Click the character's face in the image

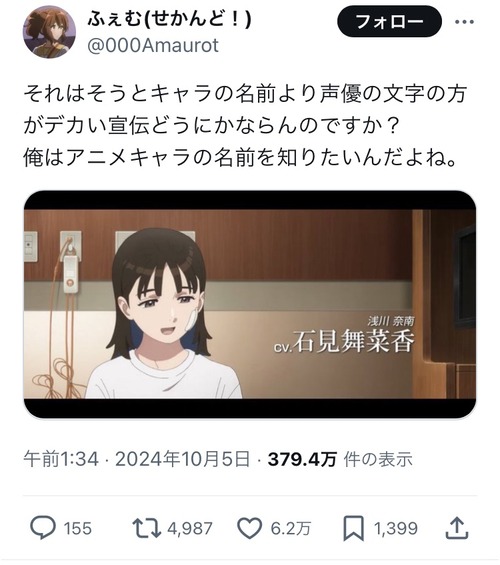[162, 306]
